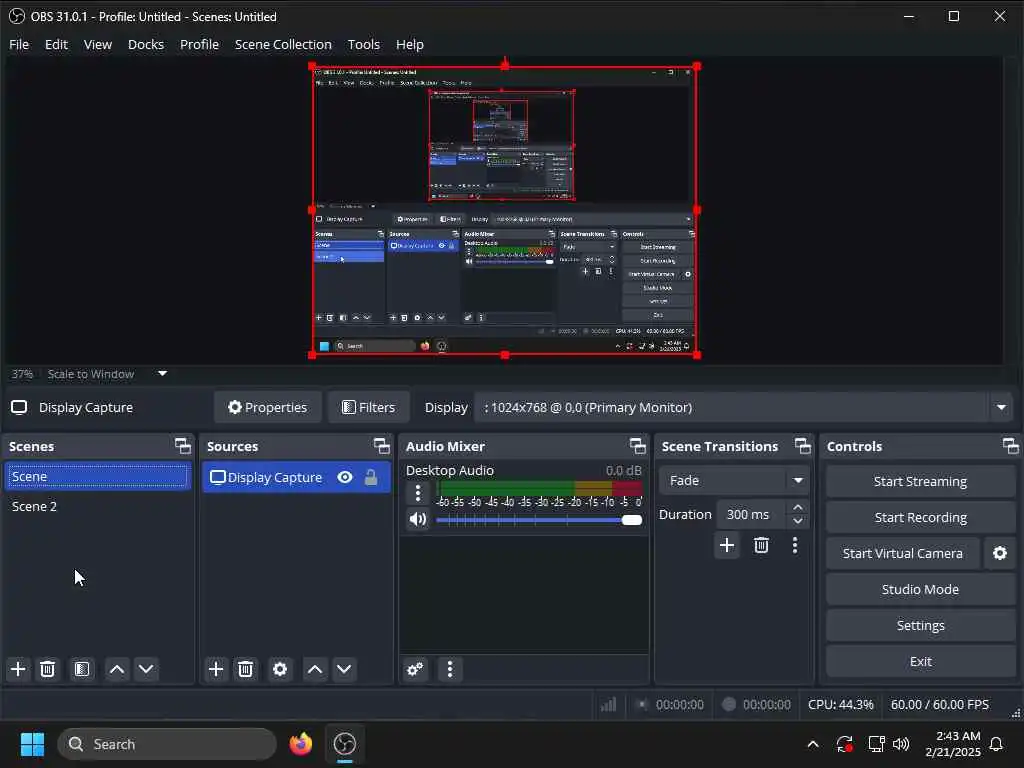Screen dimensions: 1024x768
Task: Click the Duration 300 ms field
Action: (x=752, y=515)
